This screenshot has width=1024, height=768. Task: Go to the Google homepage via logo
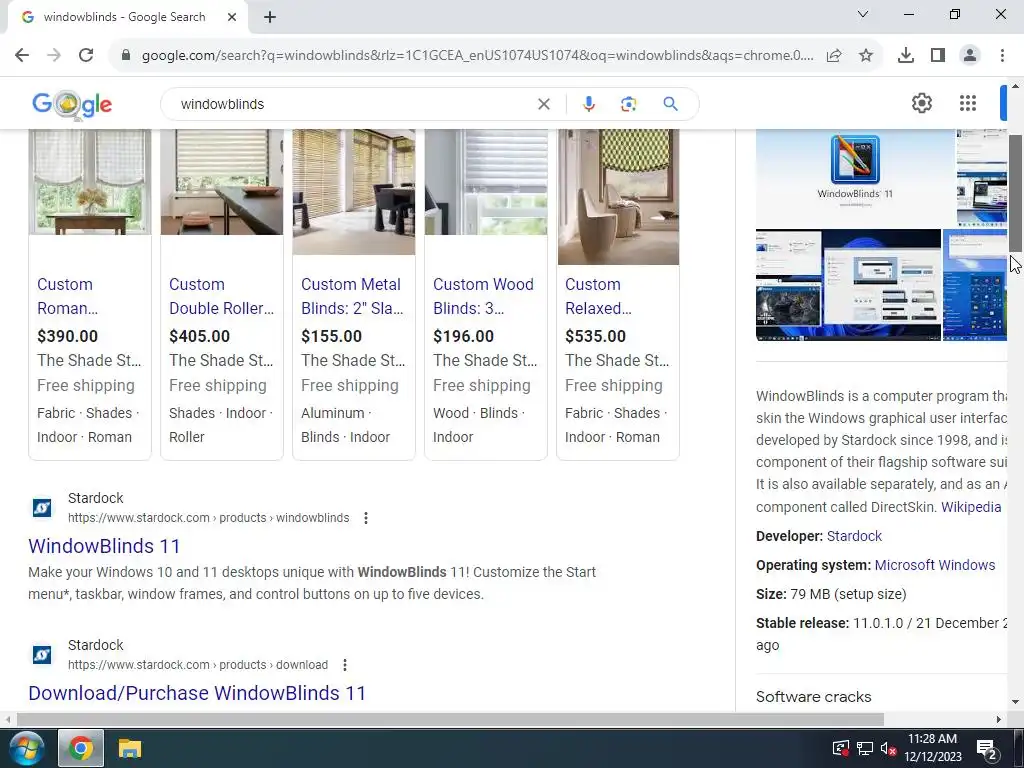[x=72, y=104]
